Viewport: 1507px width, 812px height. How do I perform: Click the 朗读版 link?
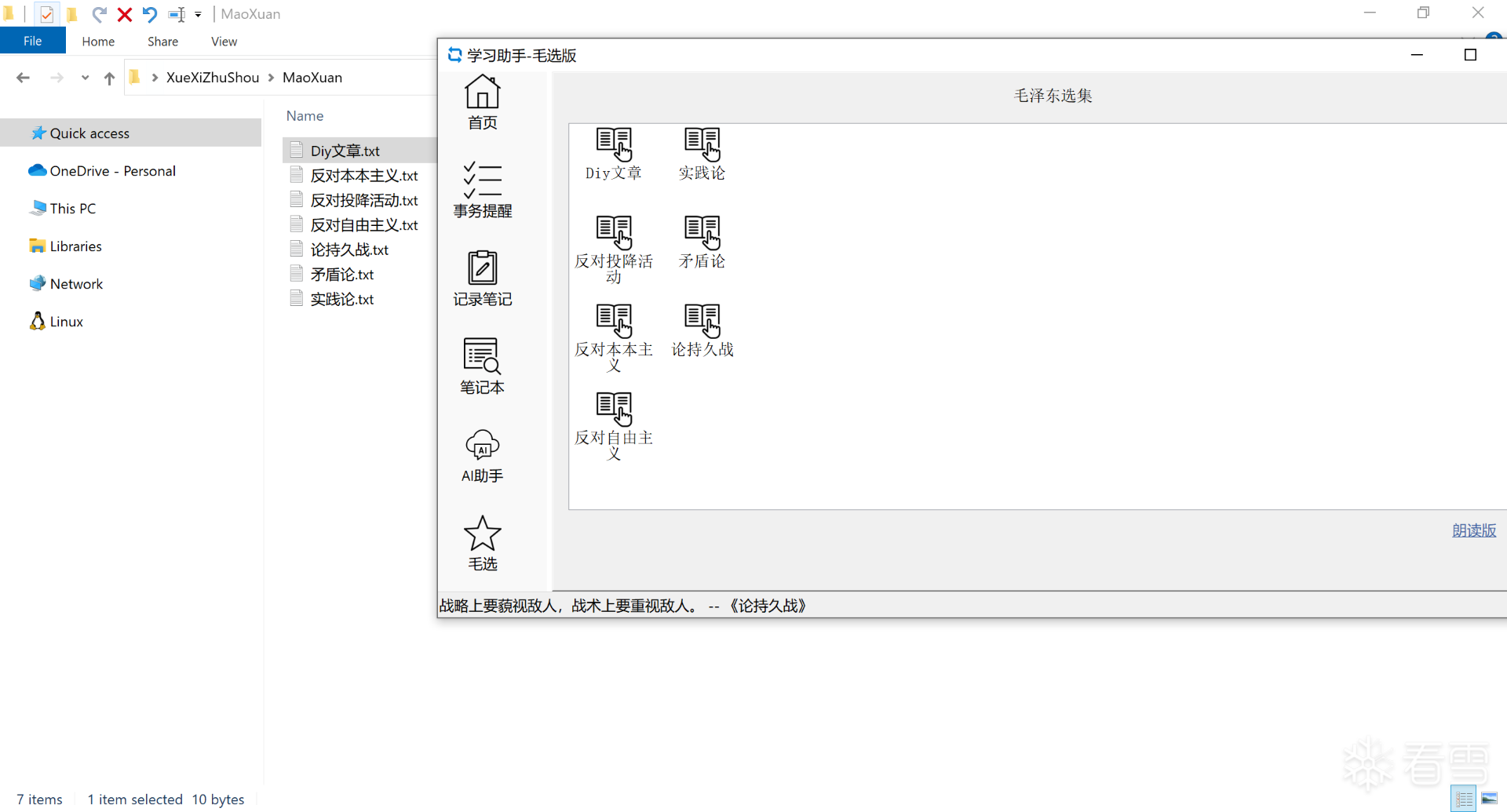click(x=1474, y=530)
